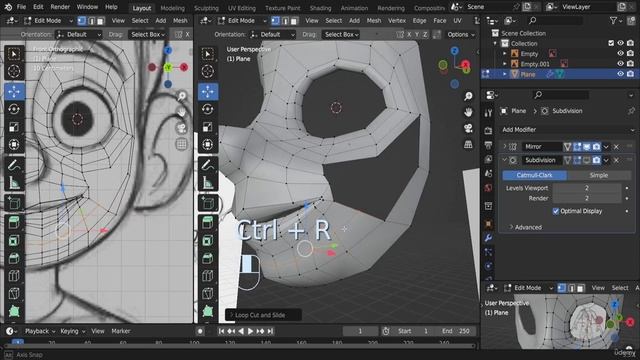The width and height of the screenshot is (640, 360).
Task: Click the End frame 250 field
Action: point(457,331)
